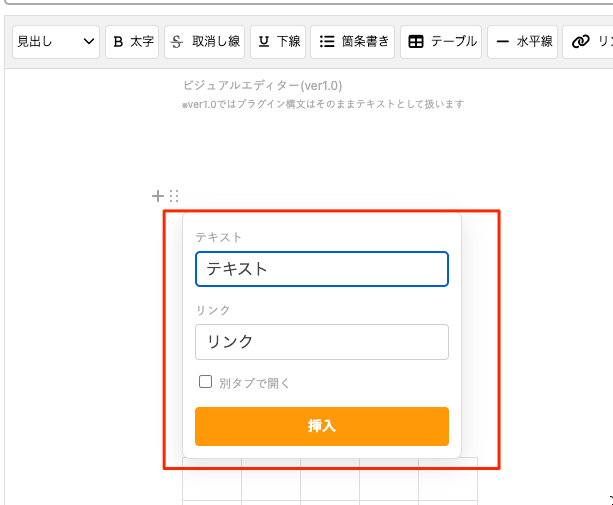Click the link chain icon in toolbar
Viewport: 613px width, 505px height.
tap(581, 41)
